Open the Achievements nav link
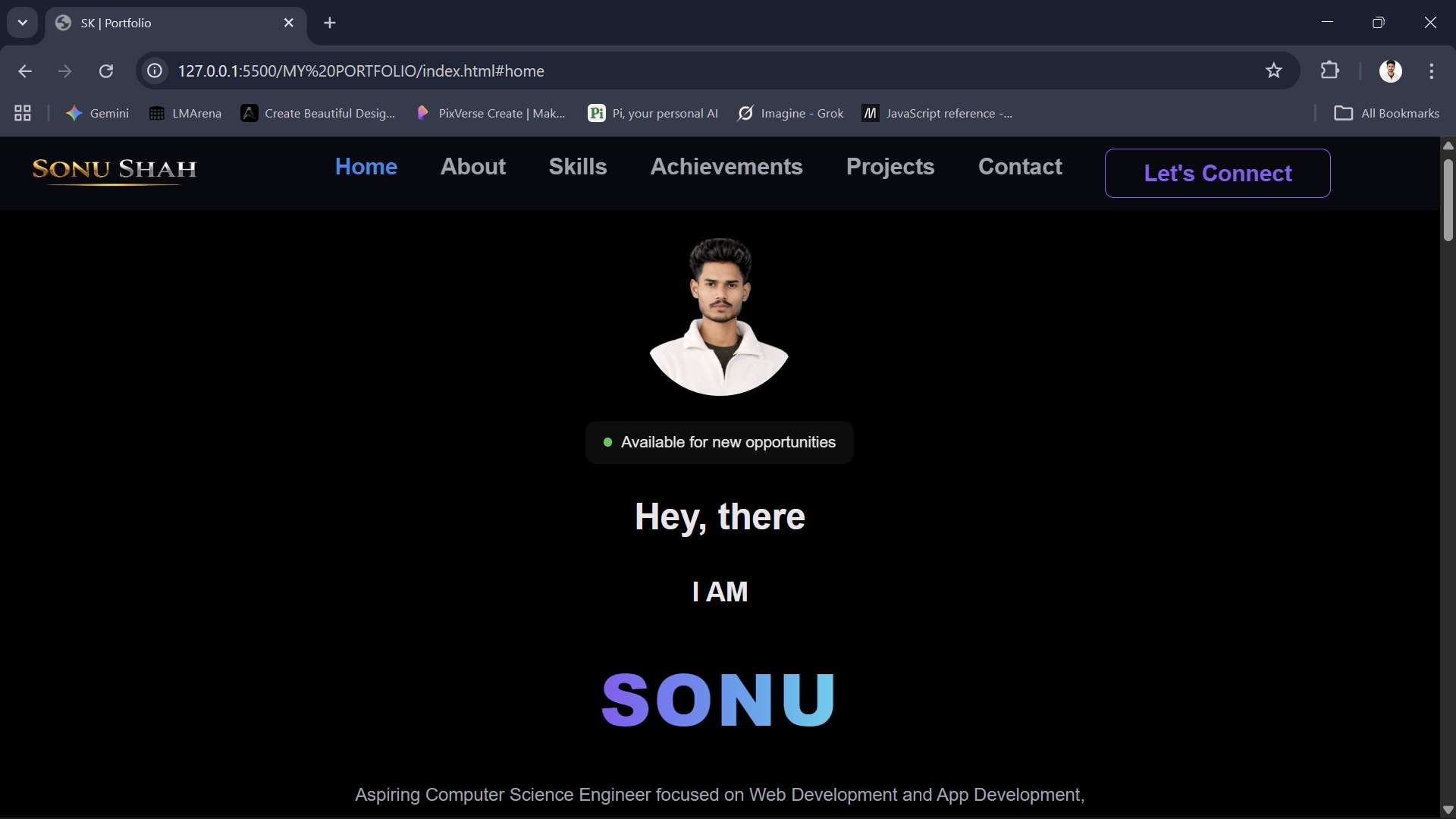1456x819 pixels. [x=726, y=167]
